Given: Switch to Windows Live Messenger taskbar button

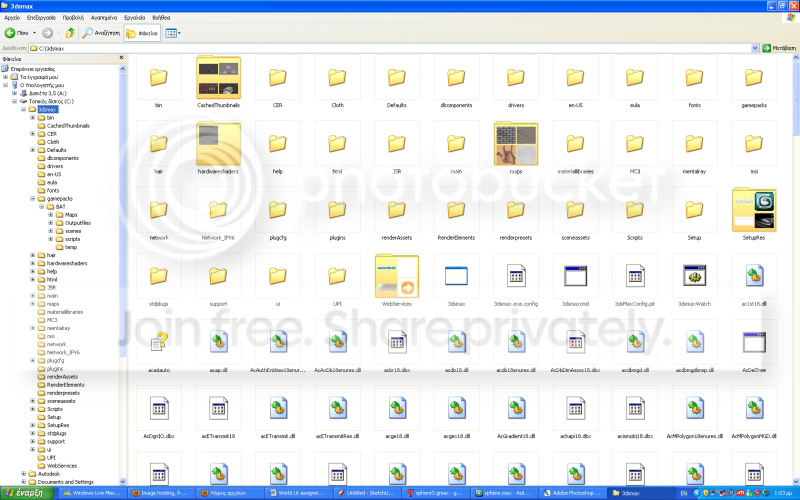Looking at the screenshot, I should click(92, 493).
